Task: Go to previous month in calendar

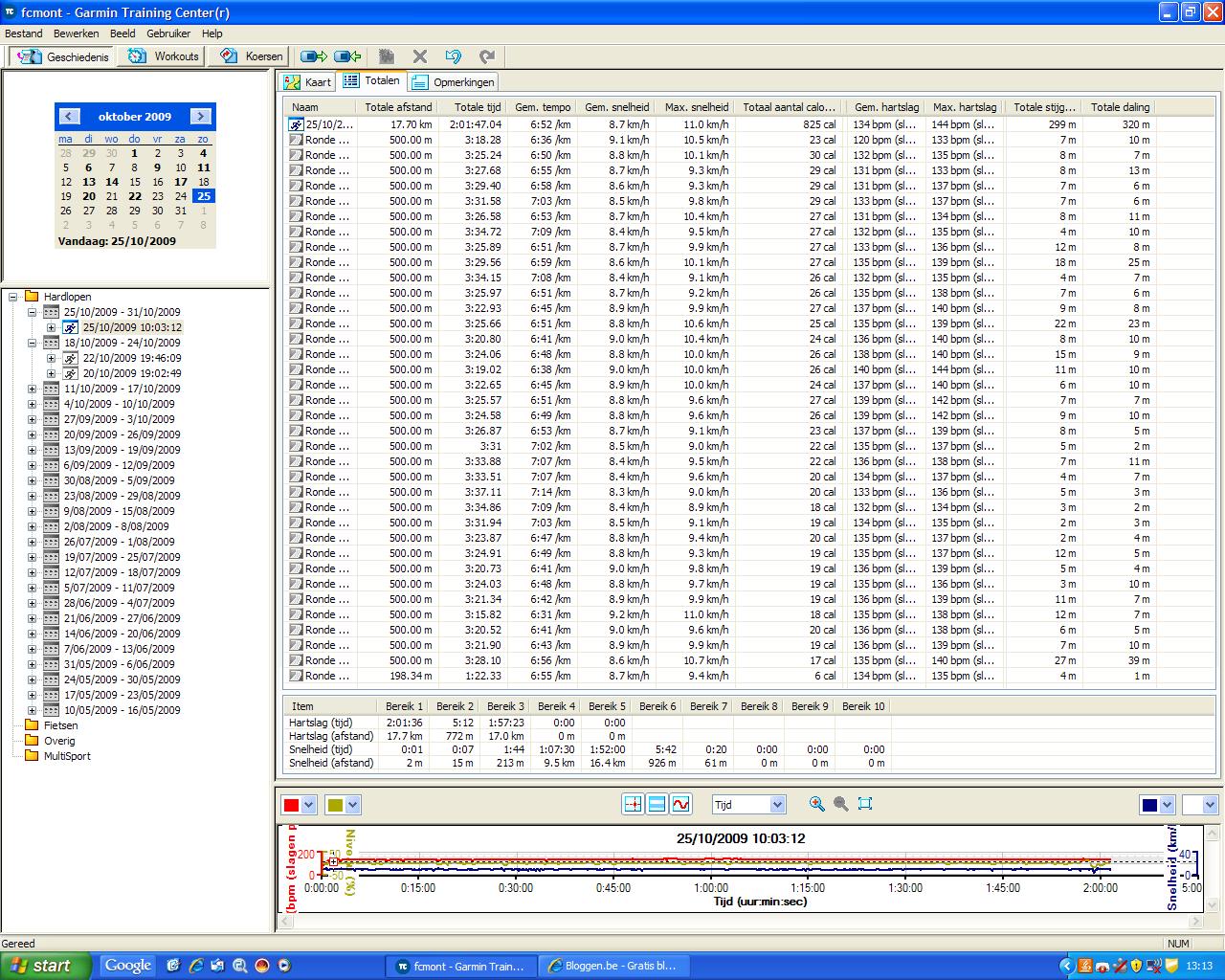Action: [x=69, y=116]
